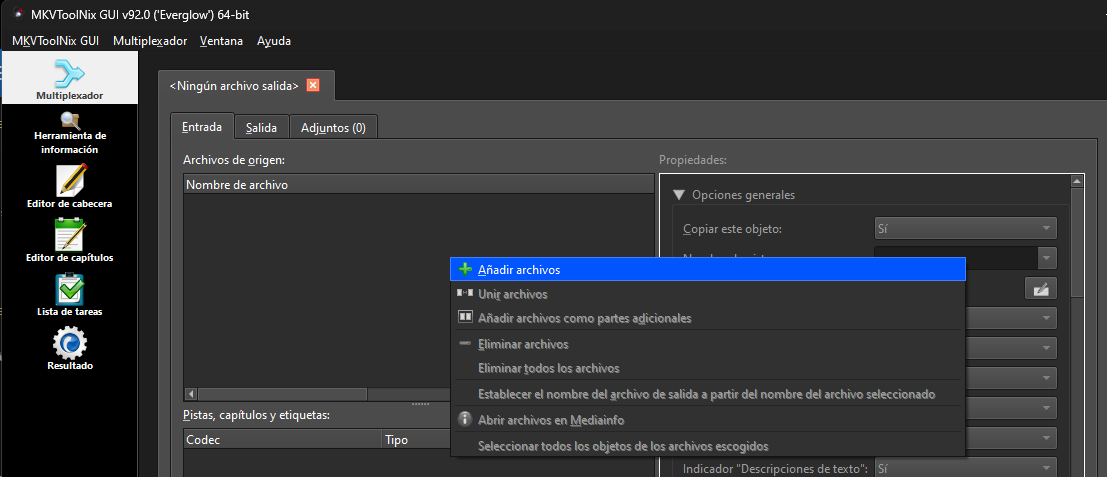Click the Copiar este objeto label
Viewport: 1107px width, 477px height.
pos(732,229)
